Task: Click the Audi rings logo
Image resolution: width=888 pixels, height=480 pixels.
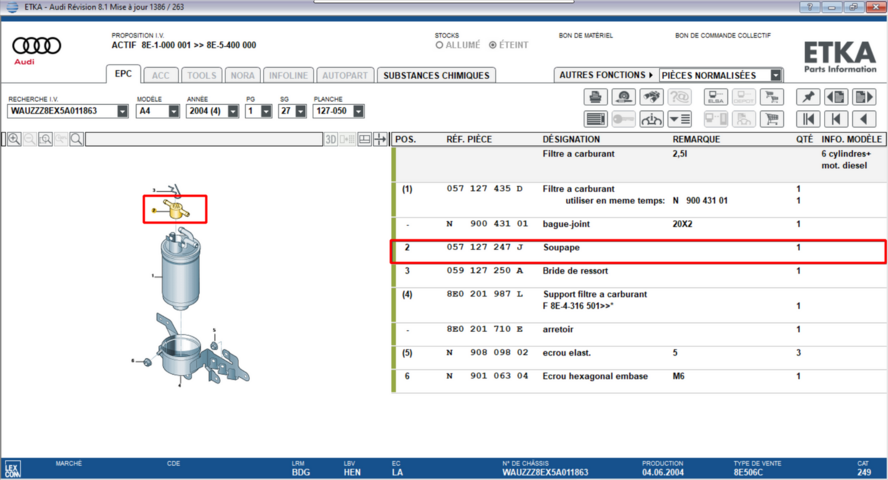Action: coord(37,45)
